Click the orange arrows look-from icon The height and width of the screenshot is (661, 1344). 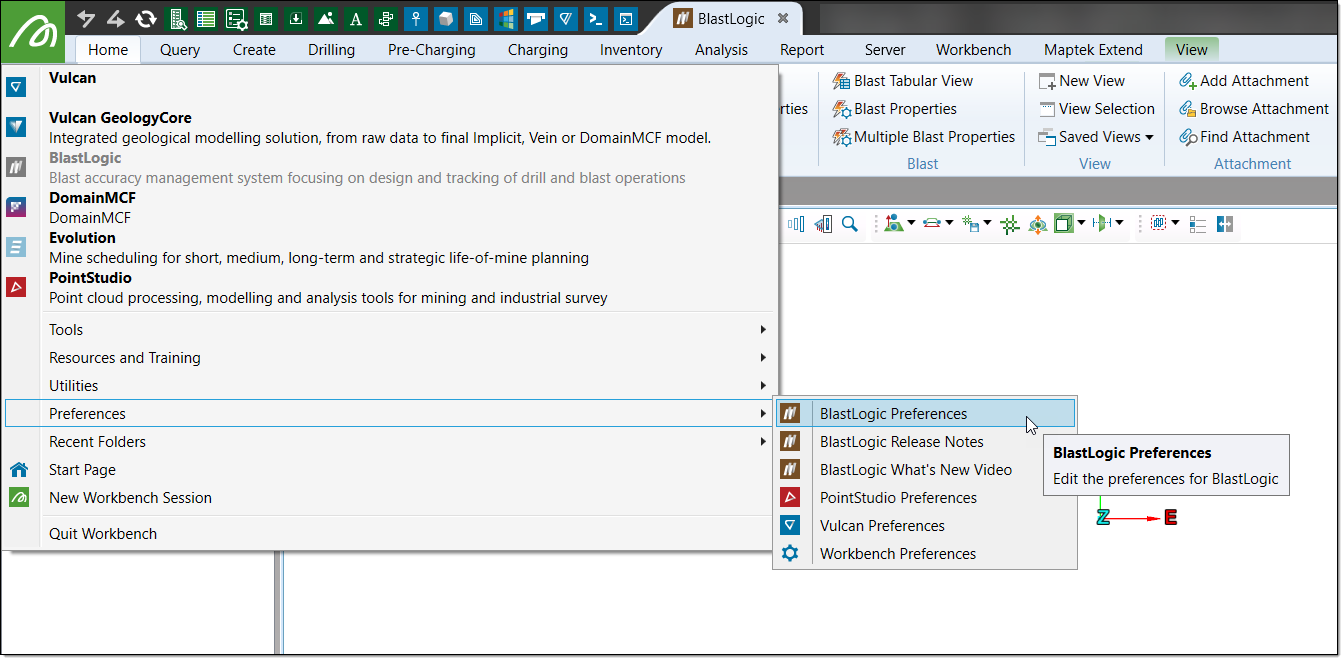(x=1037, y=224)
